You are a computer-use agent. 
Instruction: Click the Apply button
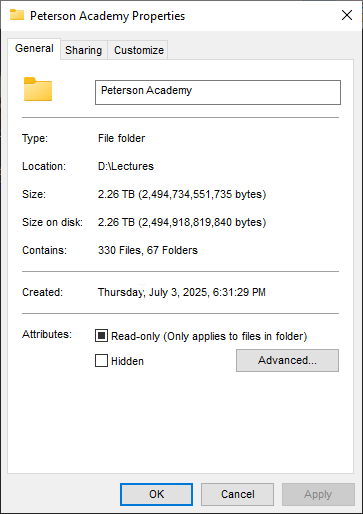pos(318,494)
